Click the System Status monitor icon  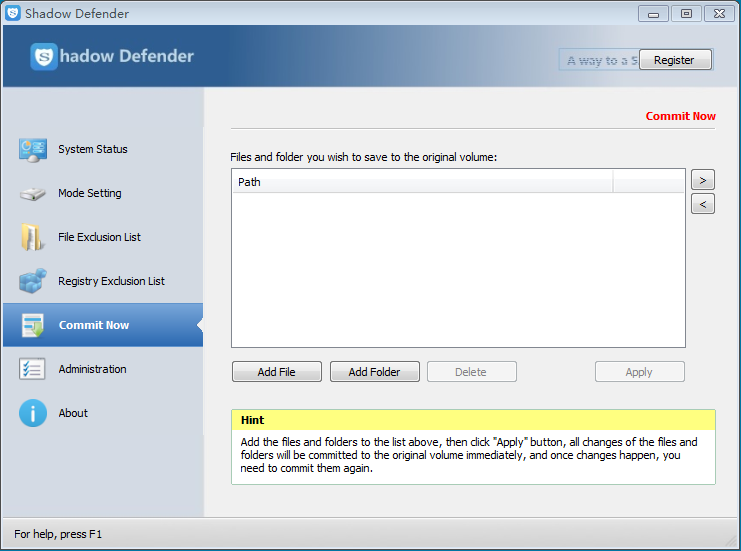click(x=33, y=150)
